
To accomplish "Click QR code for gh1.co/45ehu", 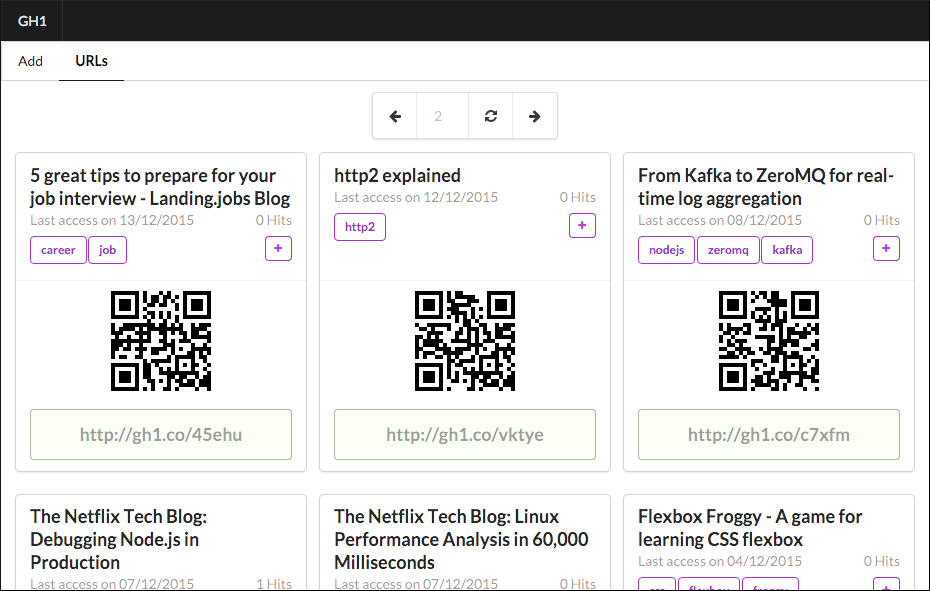I will (161, 341).
